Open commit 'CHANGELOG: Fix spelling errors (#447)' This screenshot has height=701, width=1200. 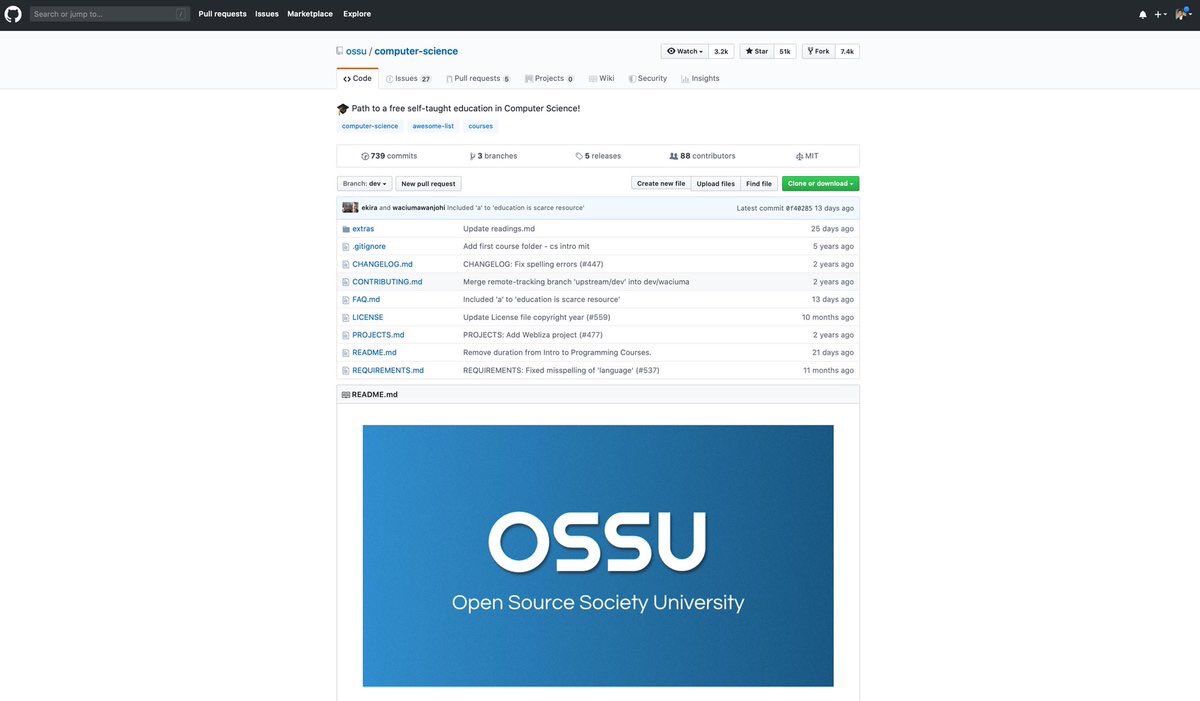click(533, 264)
